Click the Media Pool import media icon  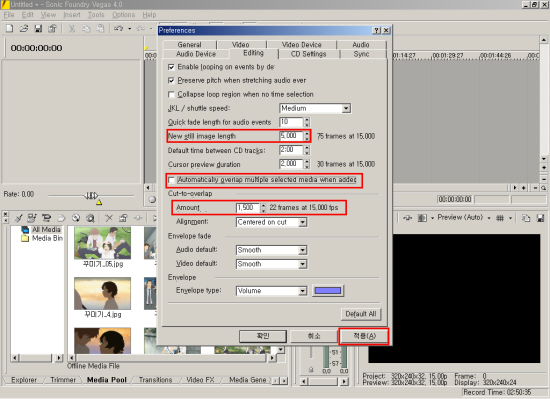[x=32, y=218]
